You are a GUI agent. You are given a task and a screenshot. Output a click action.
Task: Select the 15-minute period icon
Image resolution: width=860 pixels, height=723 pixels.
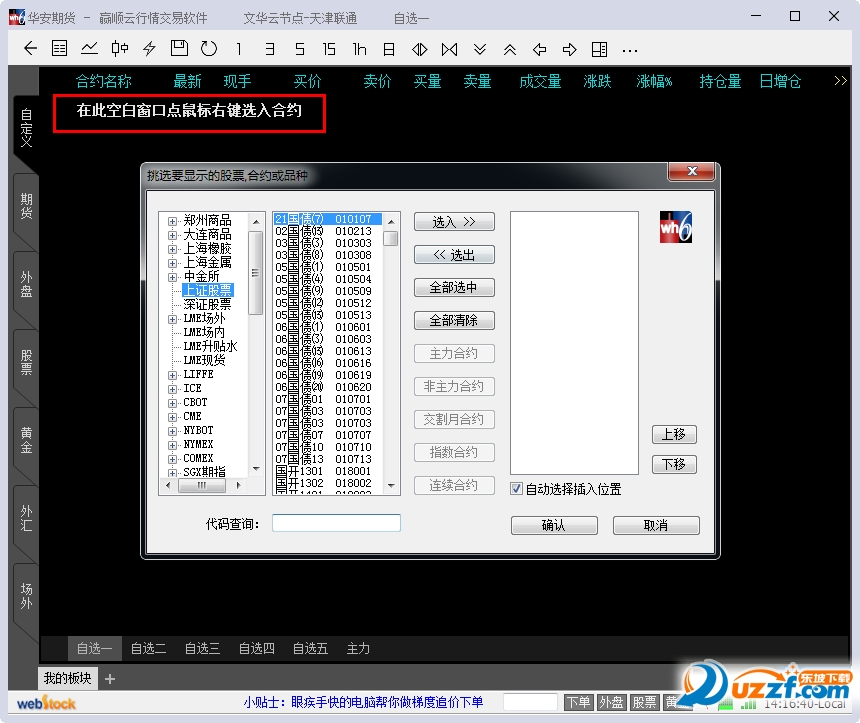(x=329, y=49)
